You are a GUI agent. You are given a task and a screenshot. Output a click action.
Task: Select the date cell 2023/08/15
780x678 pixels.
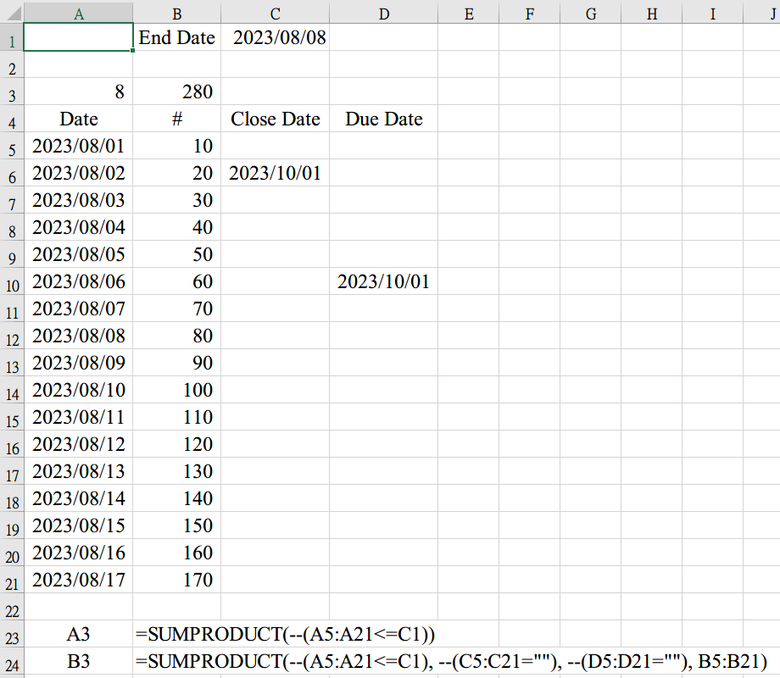point(78,525)
